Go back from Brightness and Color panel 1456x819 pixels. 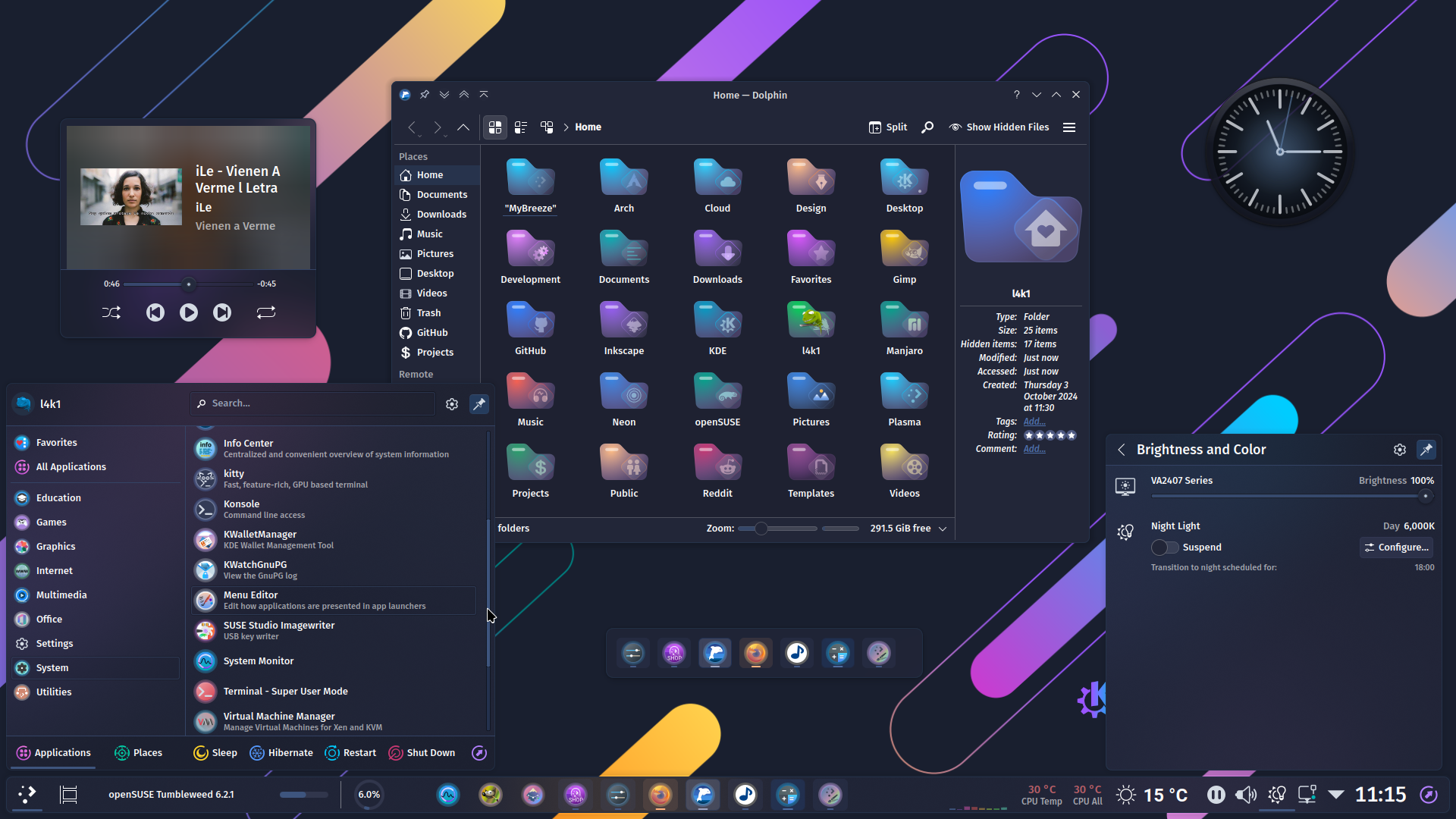(x=1122, y=450)
